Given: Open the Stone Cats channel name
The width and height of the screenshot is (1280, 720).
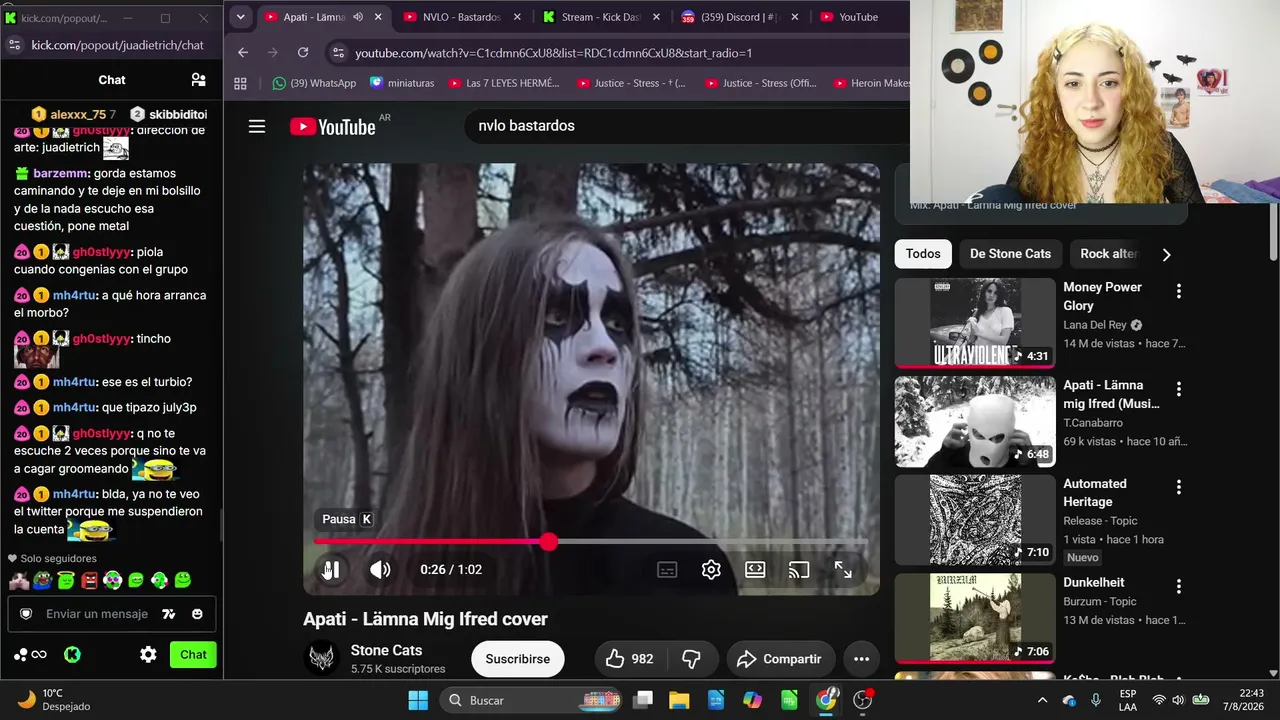Looking at the screenshot, I should click(x=386, y=650).
